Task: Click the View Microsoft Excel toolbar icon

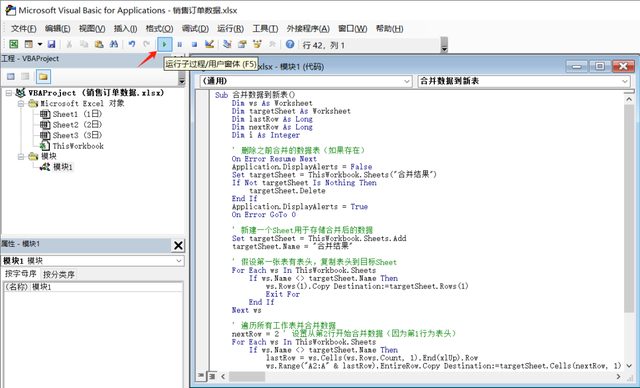Action: click(13, 44)
